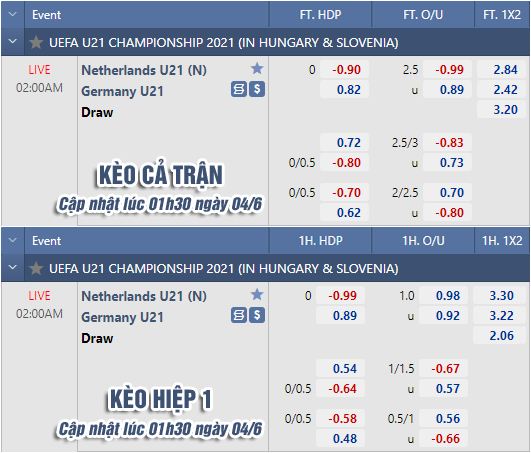Click the dollar icon beside full-time Germany U21

click(257, 89)
